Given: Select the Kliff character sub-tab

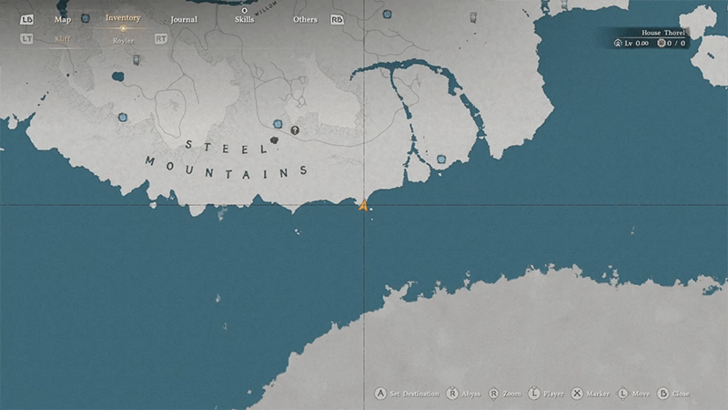Looking at the screenshot, I should pyautogui.click(x=63, y=39).
